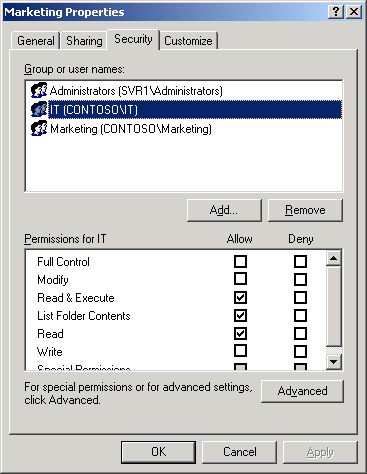Click the permissions list scroll-up arrow

pyautogui.click(x=334, y=258)
